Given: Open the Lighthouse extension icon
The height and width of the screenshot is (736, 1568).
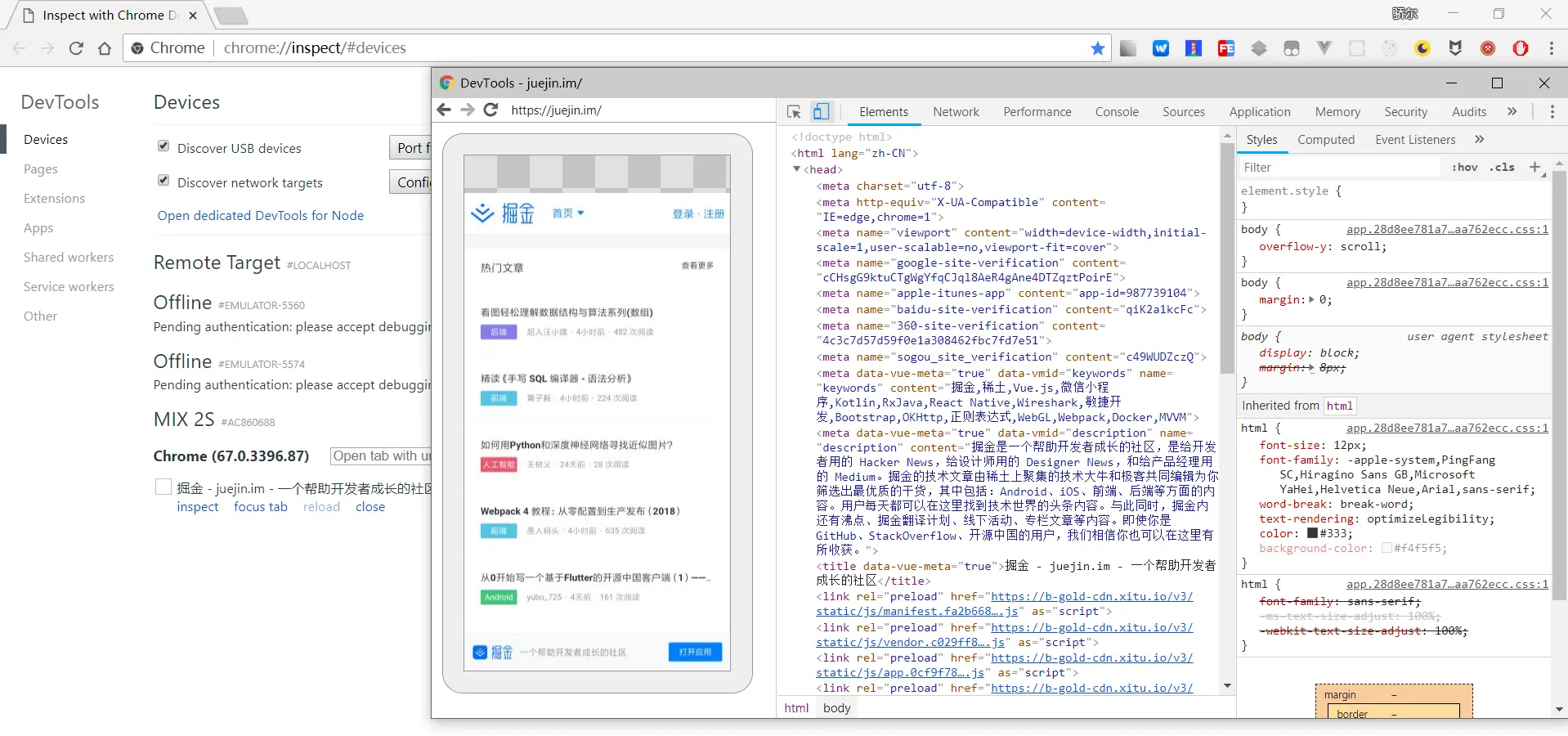Looking at the screenshot, I should pos(1194,48).
